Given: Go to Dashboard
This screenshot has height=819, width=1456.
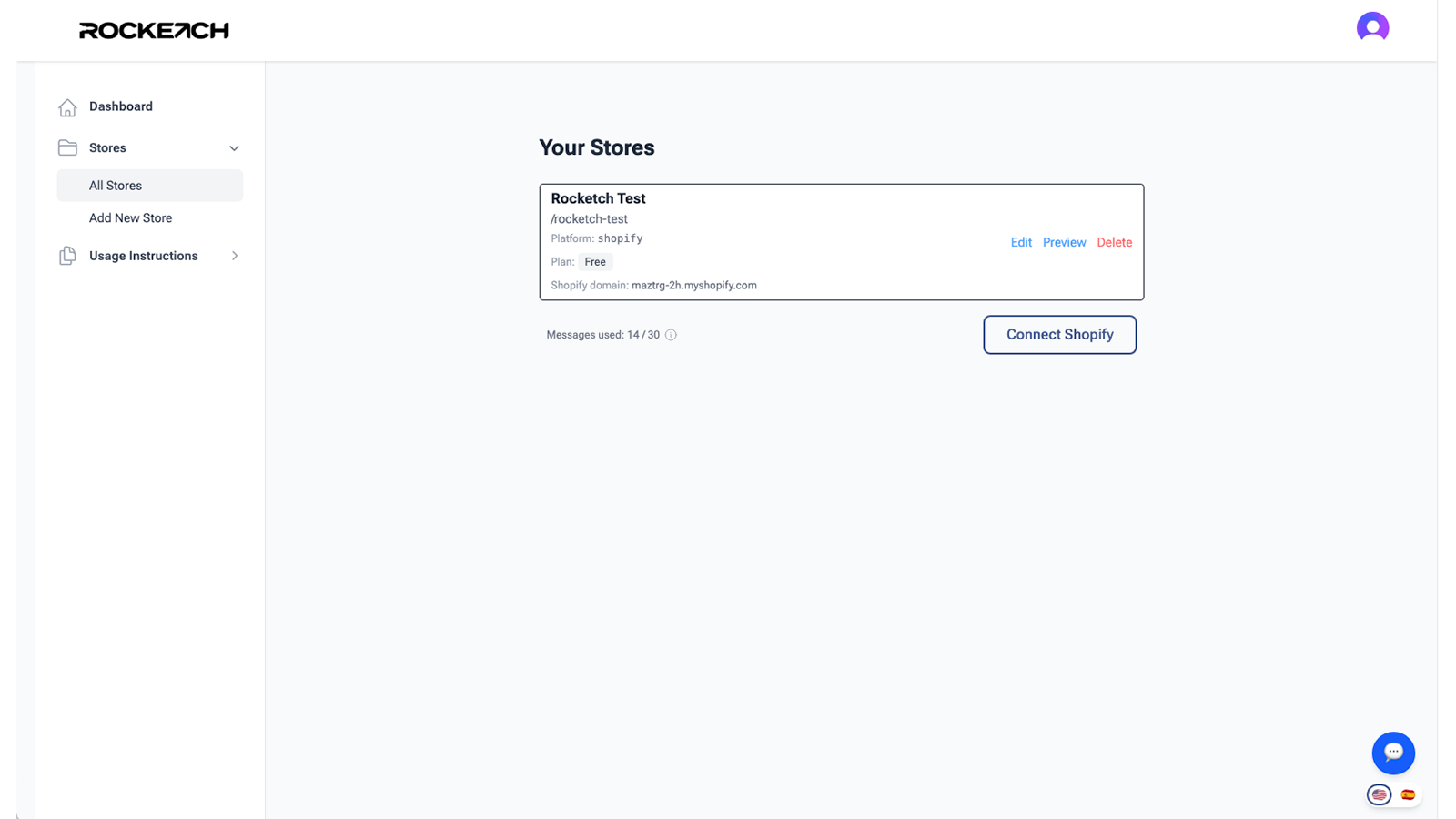Looking at the screenshot, I should (120, 106).
